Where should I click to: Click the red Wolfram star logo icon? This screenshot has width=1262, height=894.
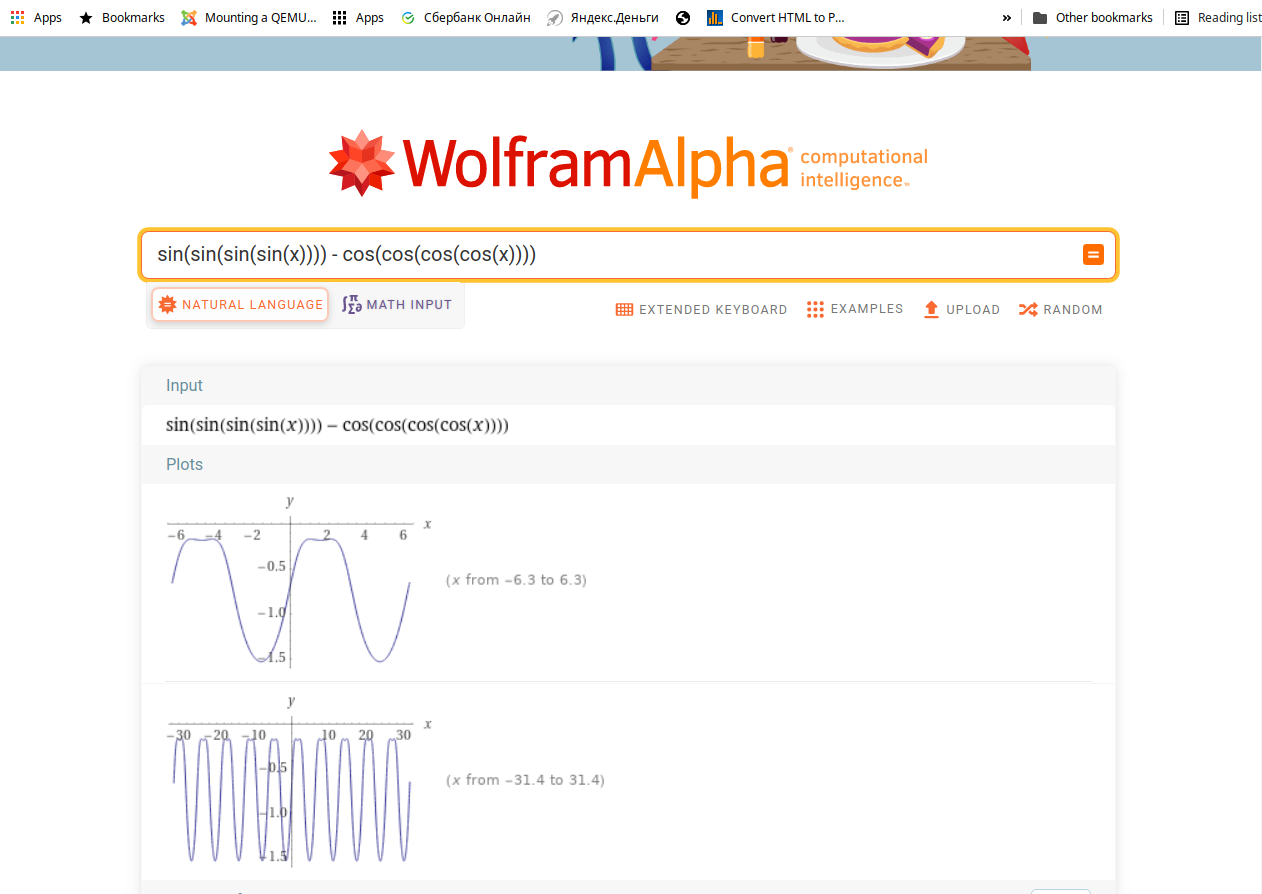362,163
